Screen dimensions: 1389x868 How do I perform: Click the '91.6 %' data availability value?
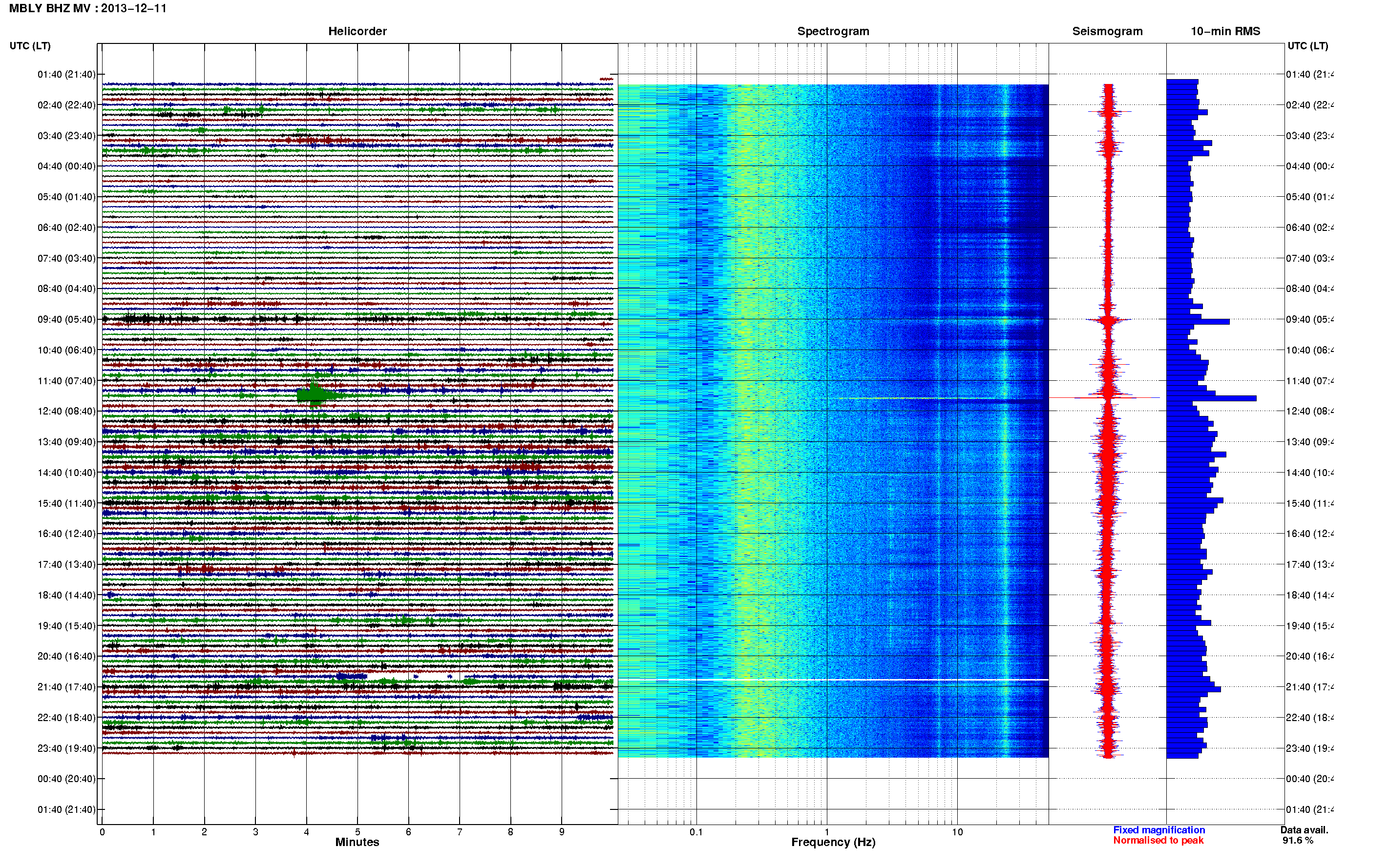[1297, 841]
